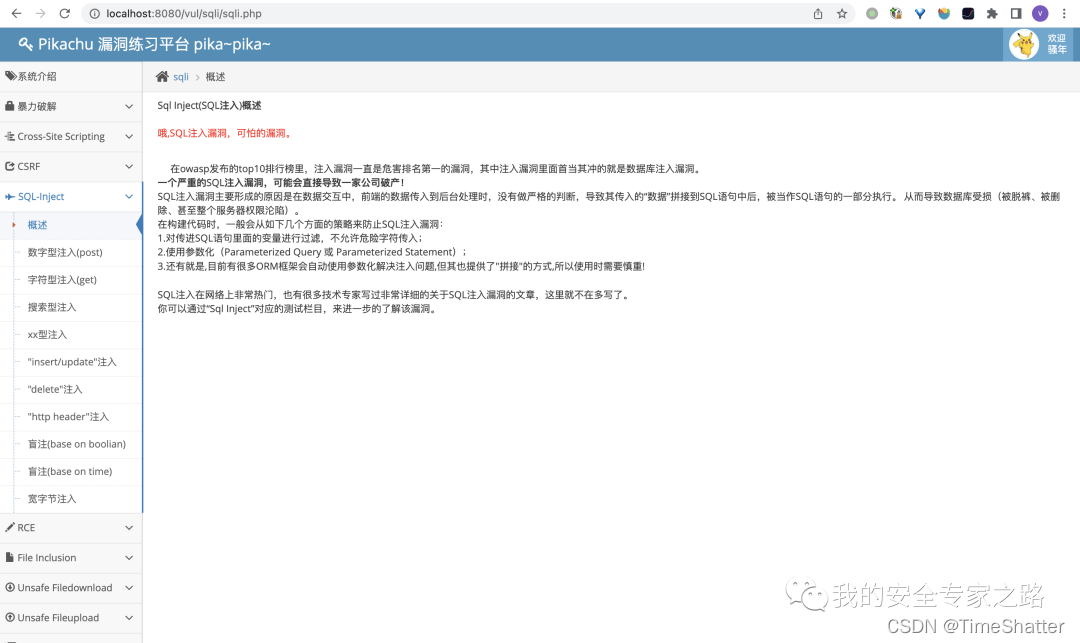Screen dimensions: 1080x643
Task: Click the sqli breadcrumb link
Action: 181,76
